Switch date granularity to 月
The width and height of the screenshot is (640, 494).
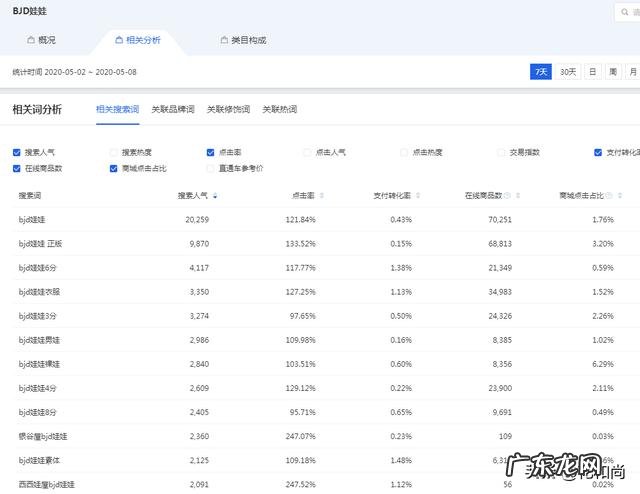click(633, 72)
